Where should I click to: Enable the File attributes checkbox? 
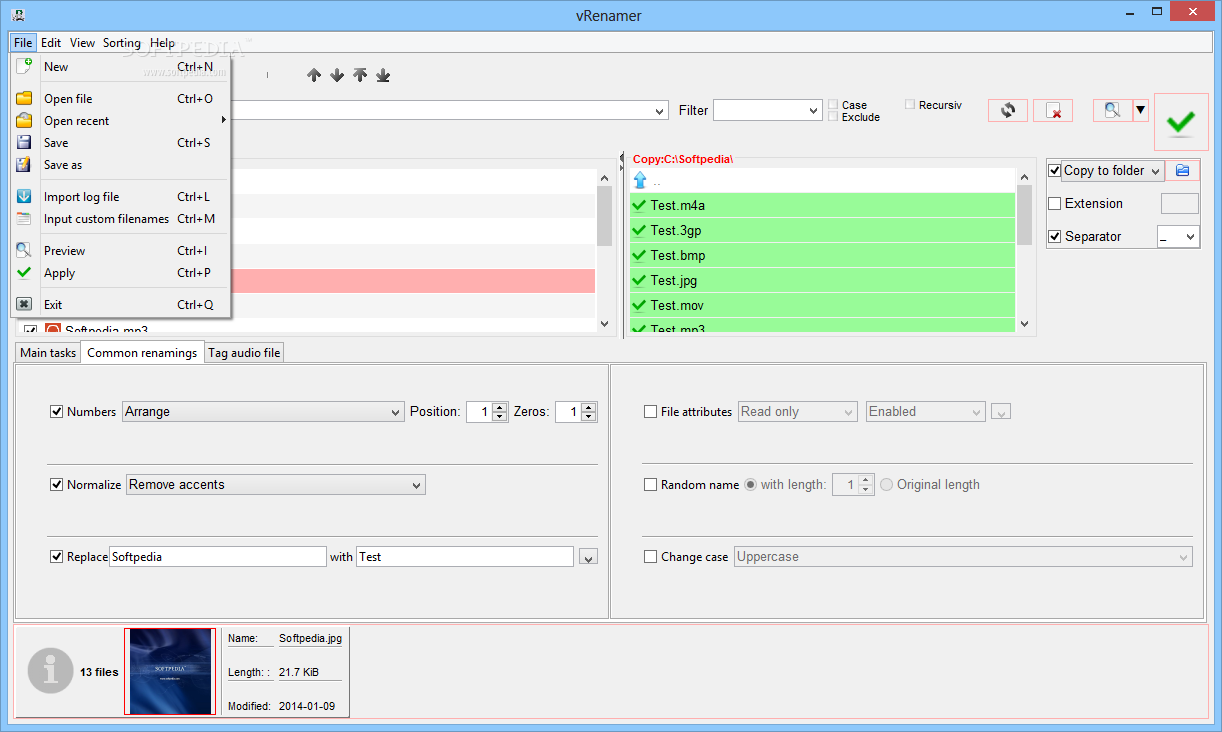651,412
